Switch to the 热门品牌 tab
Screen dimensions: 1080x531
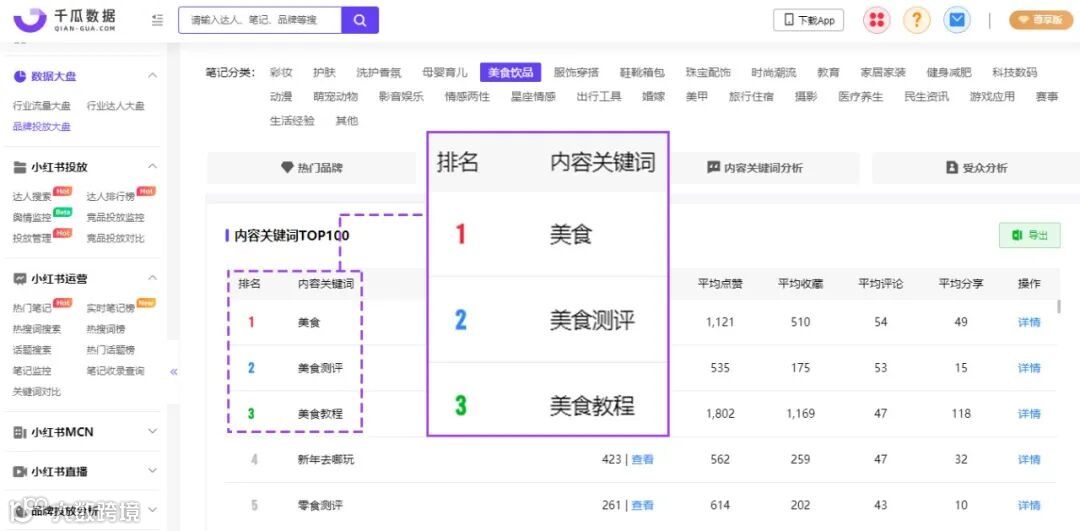tap(311, 168)
